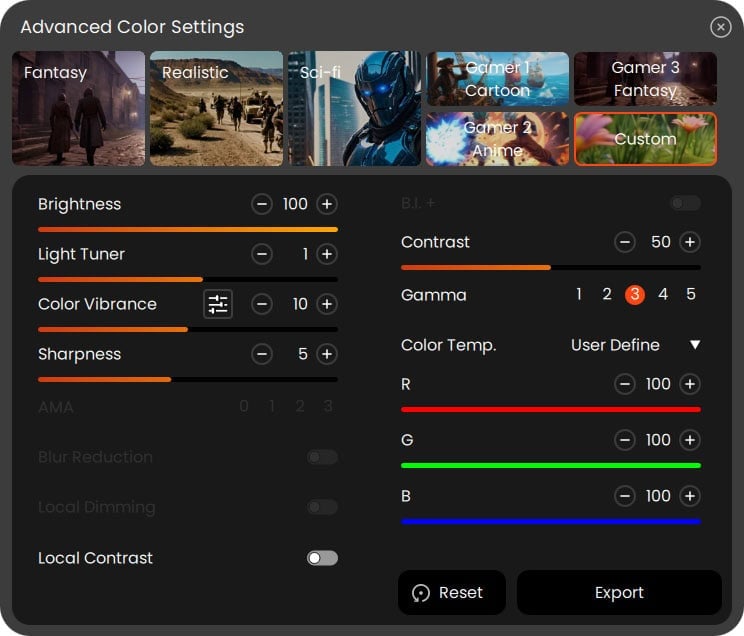This screenshot has width=744, height=636.
Task: Click the Sharpness value 5
Action: tap(303, 354)
